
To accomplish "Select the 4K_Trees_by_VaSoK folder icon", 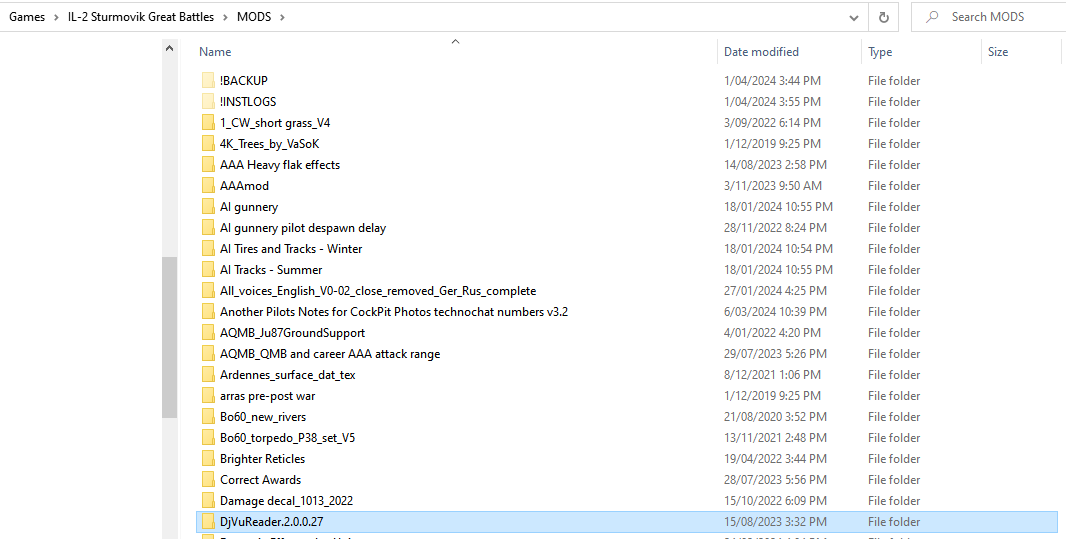I will 208,144.
